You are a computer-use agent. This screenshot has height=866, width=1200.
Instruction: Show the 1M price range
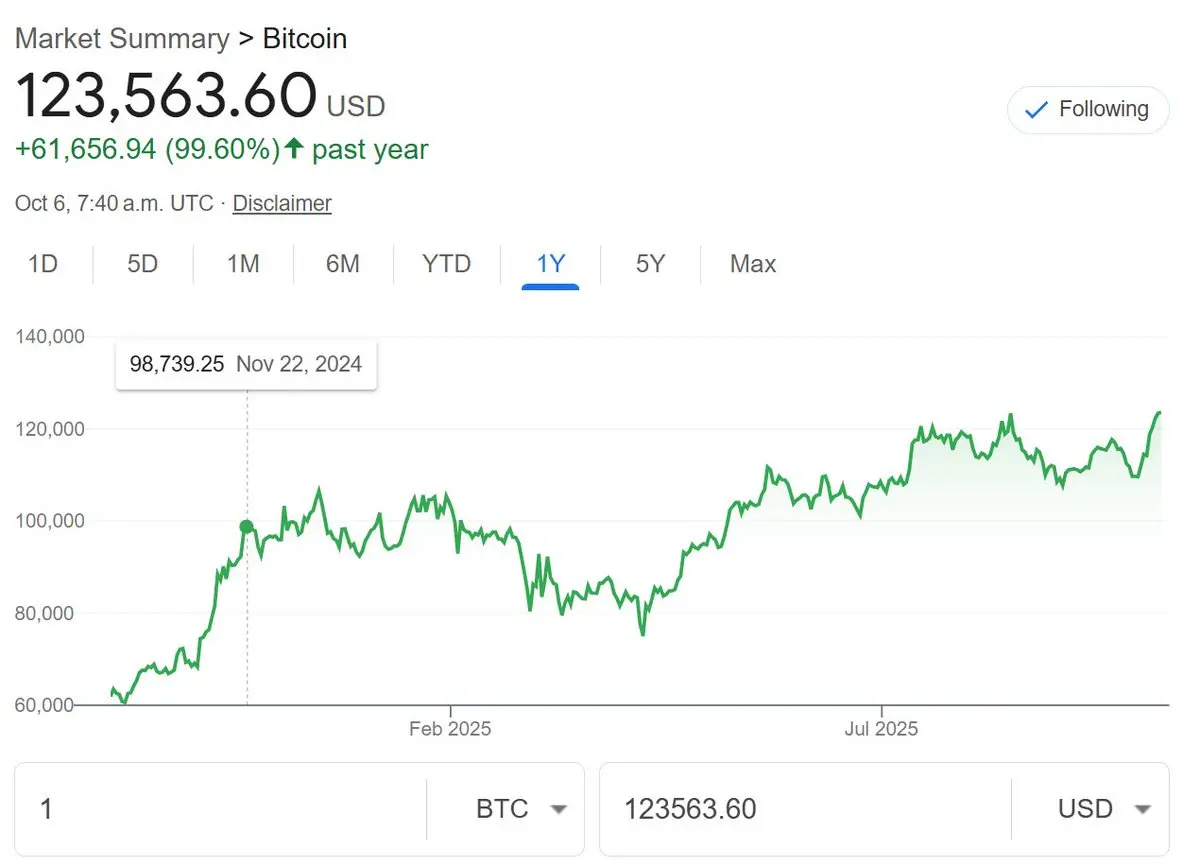[243, 264]
